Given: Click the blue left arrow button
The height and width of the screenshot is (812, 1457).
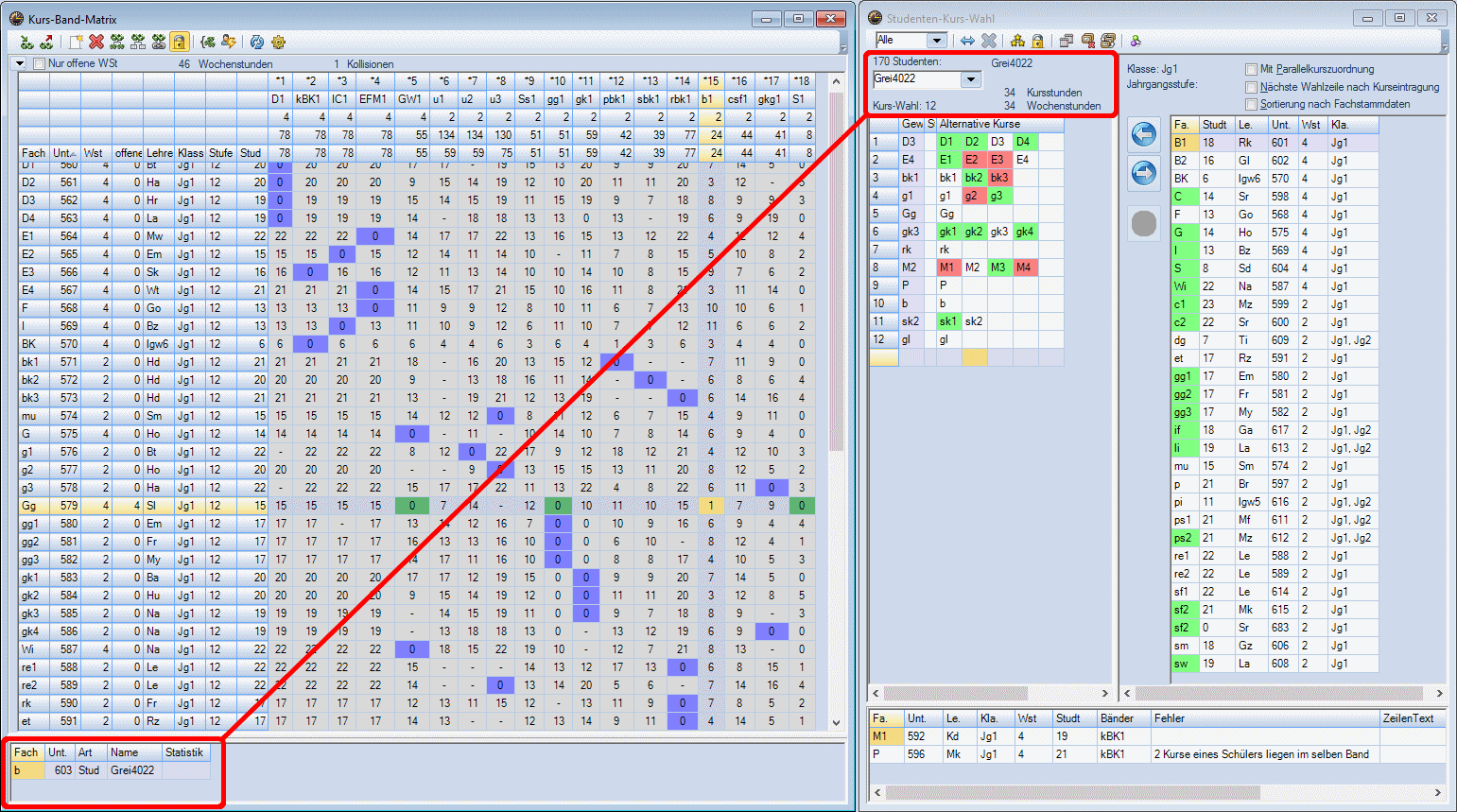Looking at the screenshot, I should (x=1144, y=135).
